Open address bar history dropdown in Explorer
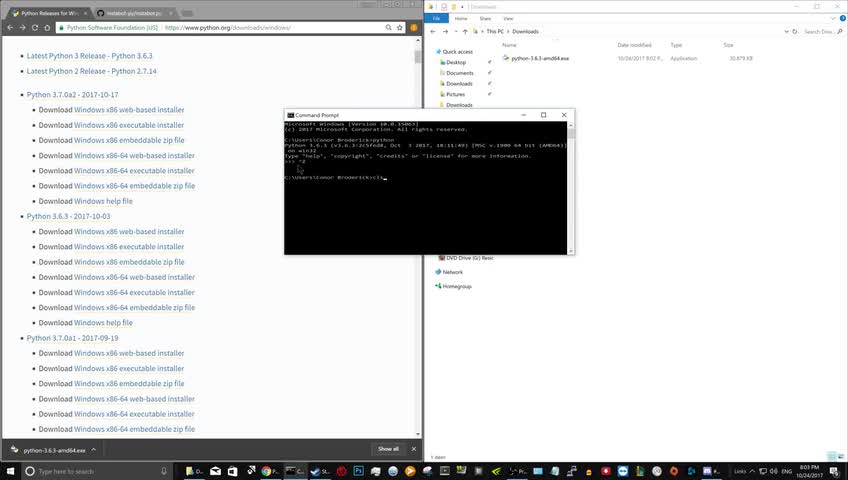 786,32
